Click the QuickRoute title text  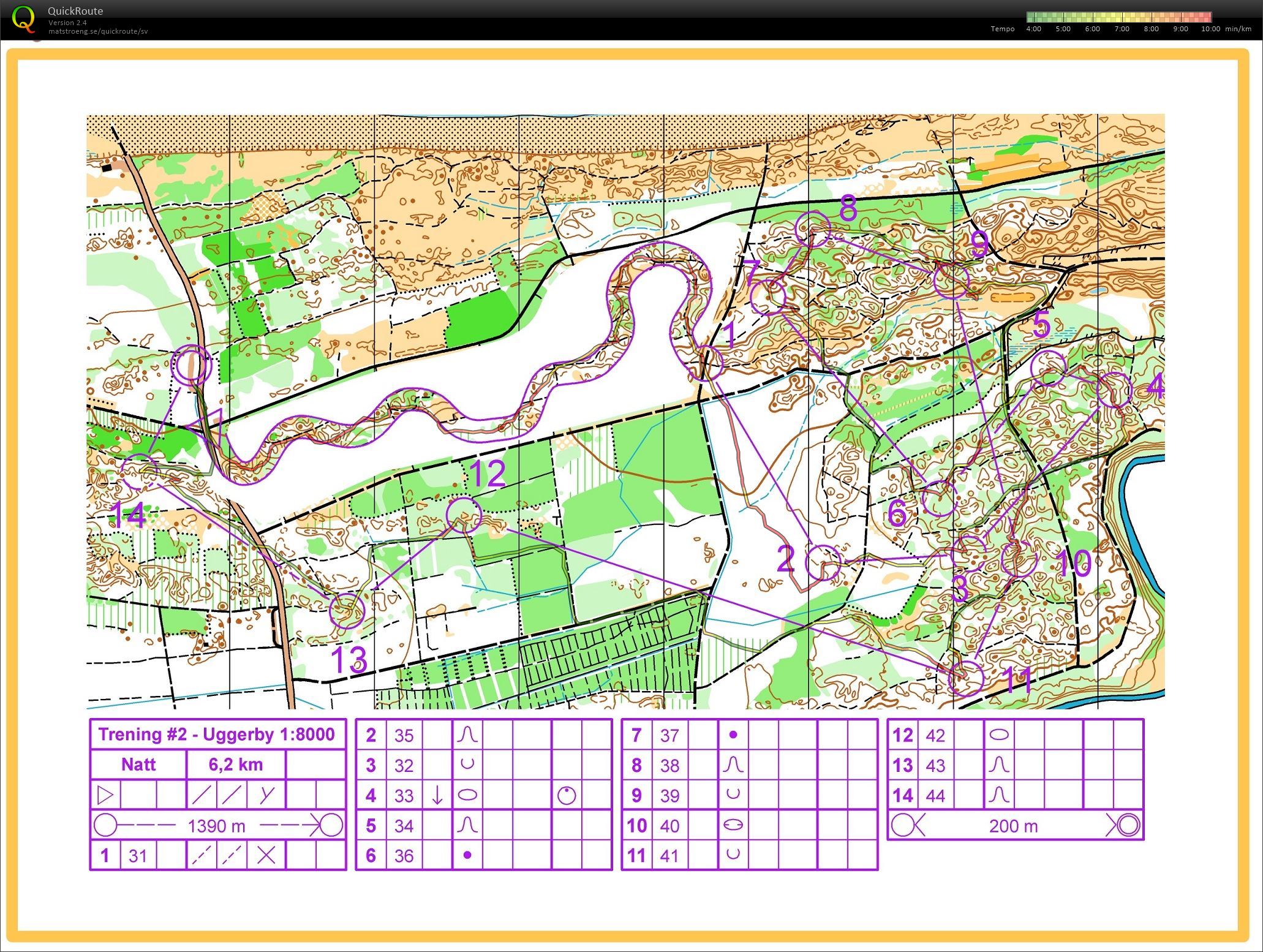point(75,11)
